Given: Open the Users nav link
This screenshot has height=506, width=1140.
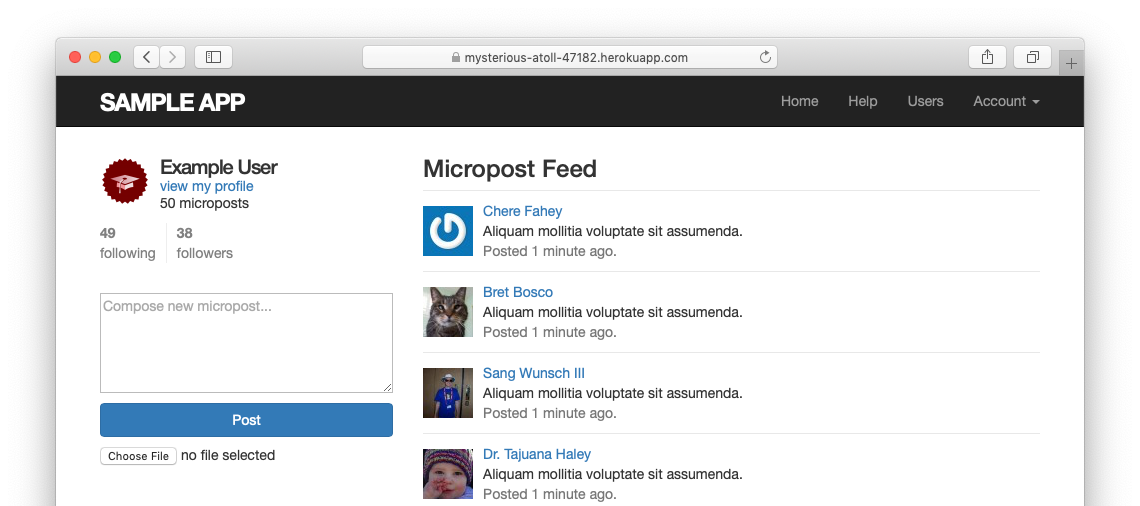Looking at the screenshot, I should [x=925, y=101].
